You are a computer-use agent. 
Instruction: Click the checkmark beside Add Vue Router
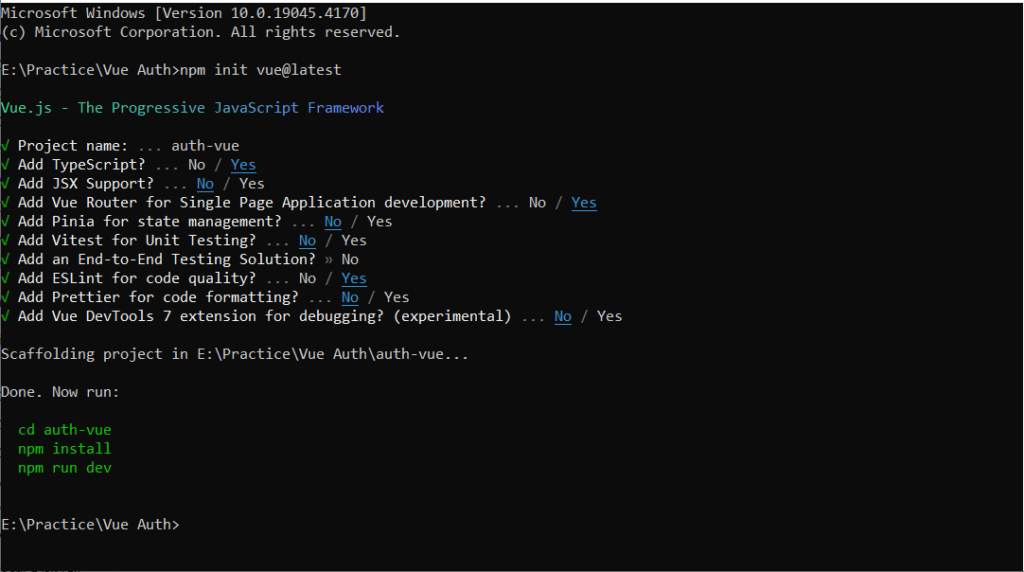pos(6,203)
